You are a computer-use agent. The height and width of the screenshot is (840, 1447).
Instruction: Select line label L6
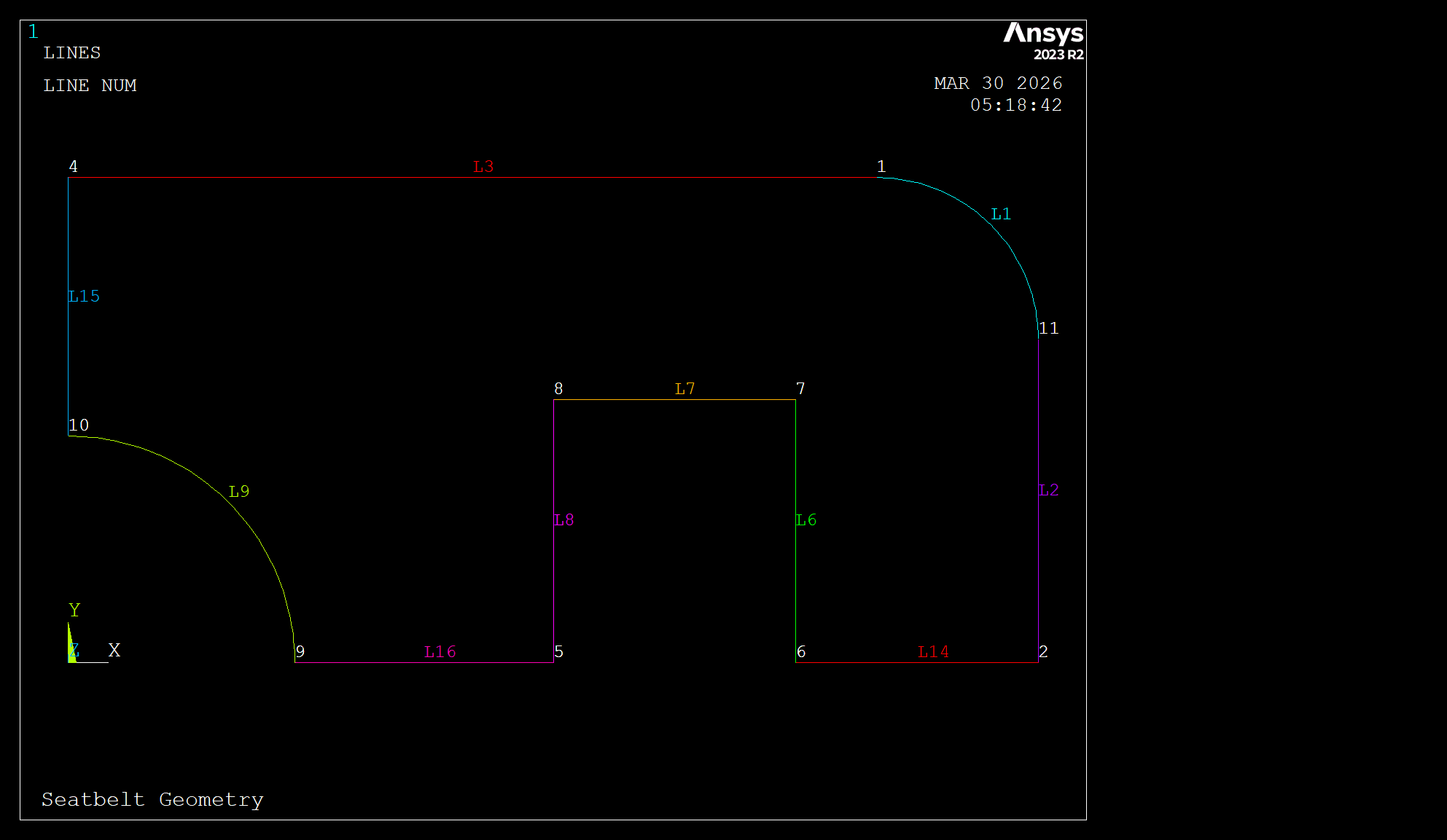click(x=806, y=520)
